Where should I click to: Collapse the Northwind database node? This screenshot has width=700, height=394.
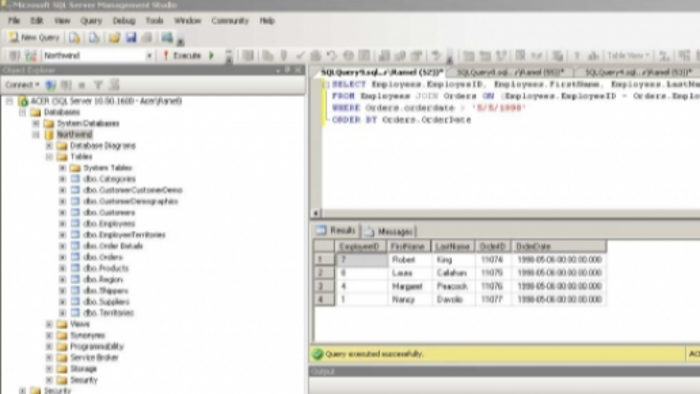(x=36, y=135)
